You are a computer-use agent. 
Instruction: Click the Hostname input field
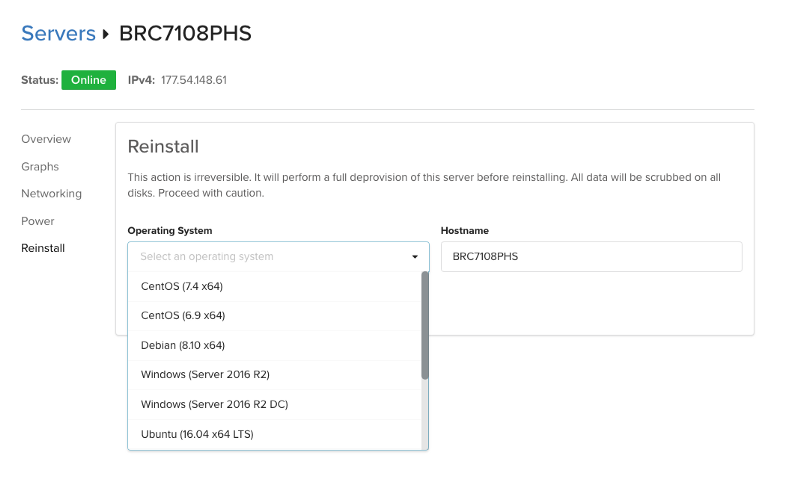tap(591, 257)
